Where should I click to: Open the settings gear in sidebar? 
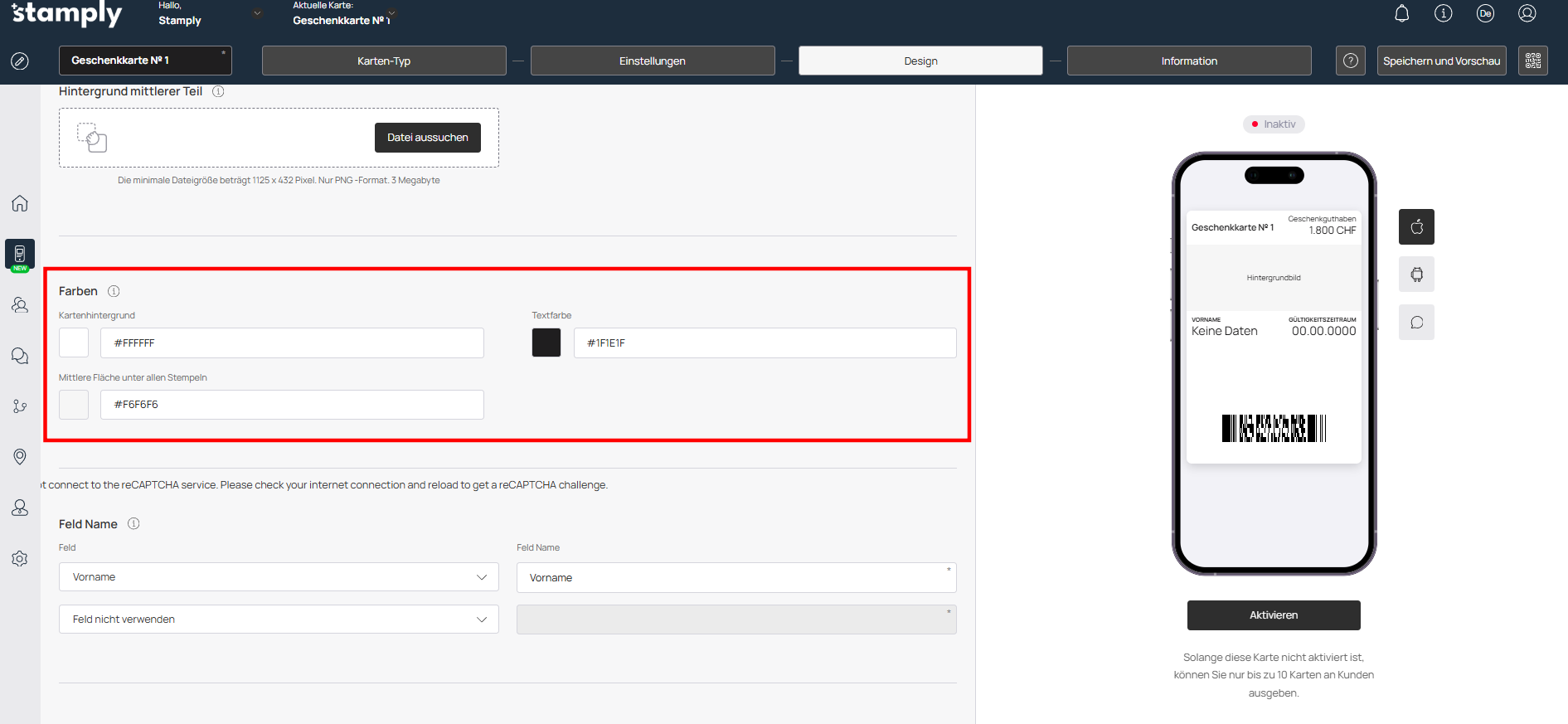[x=20, y=558]
